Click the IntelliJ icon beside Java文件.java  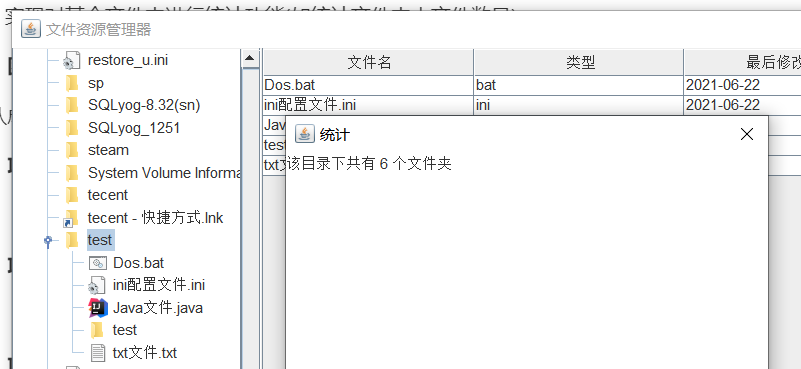click(98, 308)
